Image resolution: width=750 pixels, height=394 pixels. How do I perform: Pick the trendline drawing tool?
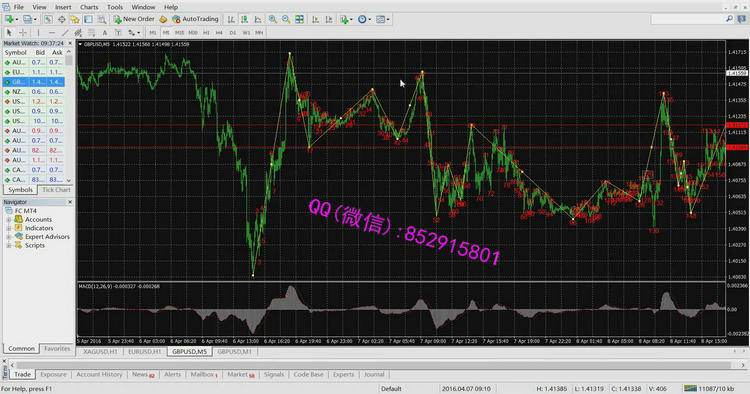click(x=65, y=33)
